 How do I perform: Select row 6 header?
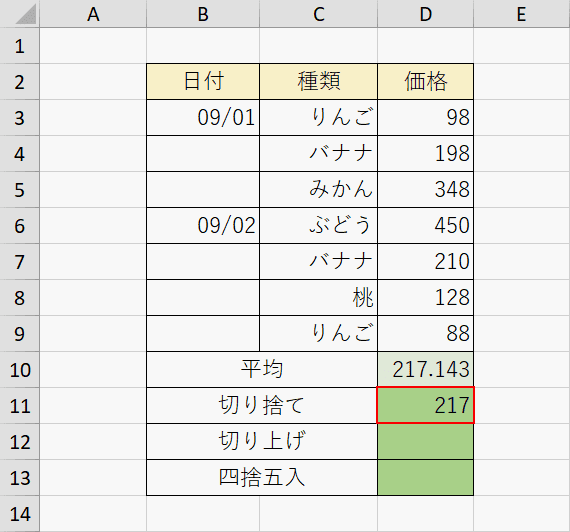pos(20,226)
